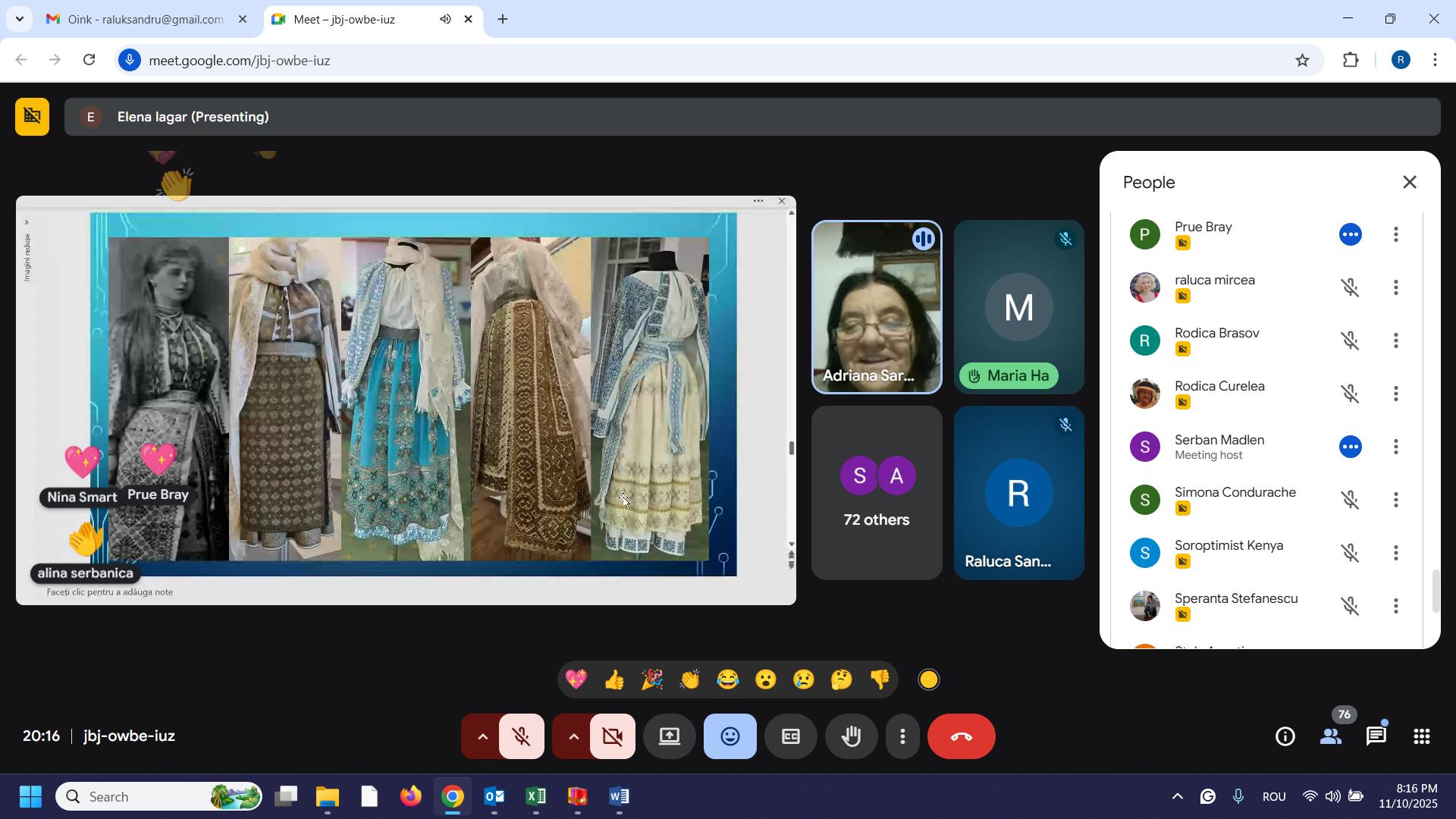Open the present screen share button
1456x819 pixels.
pyautogui.click(x=669, y=736)
